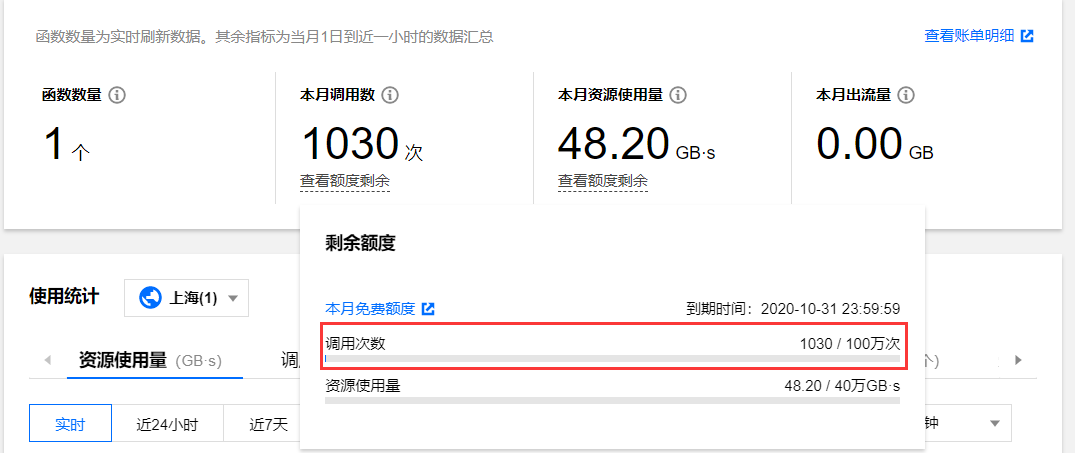Click the 到期时间 2020-10-31 23:59:59 text
Screen dimensions: 1075x453
point(793,308)
